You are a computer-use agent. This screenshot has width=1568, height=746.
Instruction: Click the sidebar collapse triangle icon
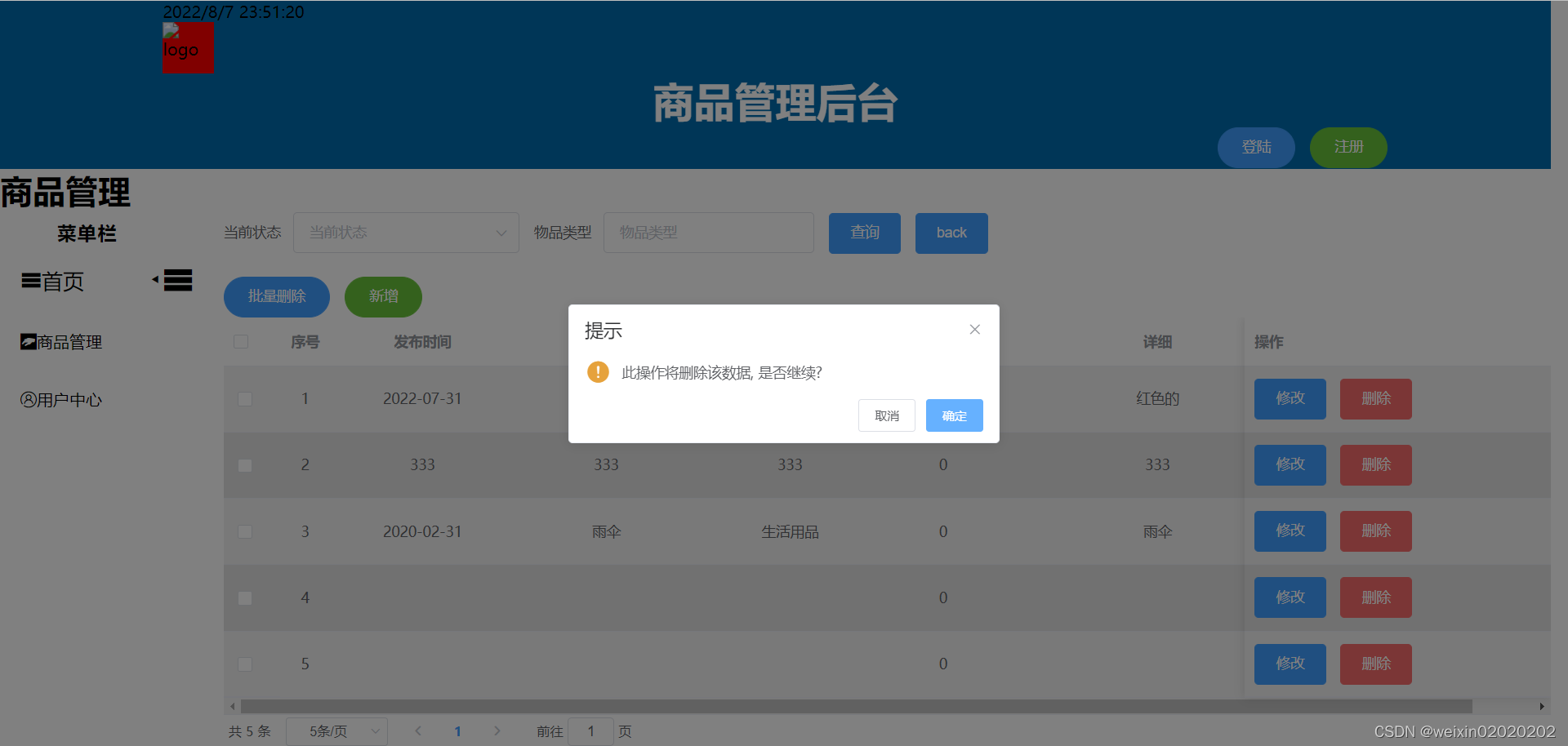click(x=155, y=279)
